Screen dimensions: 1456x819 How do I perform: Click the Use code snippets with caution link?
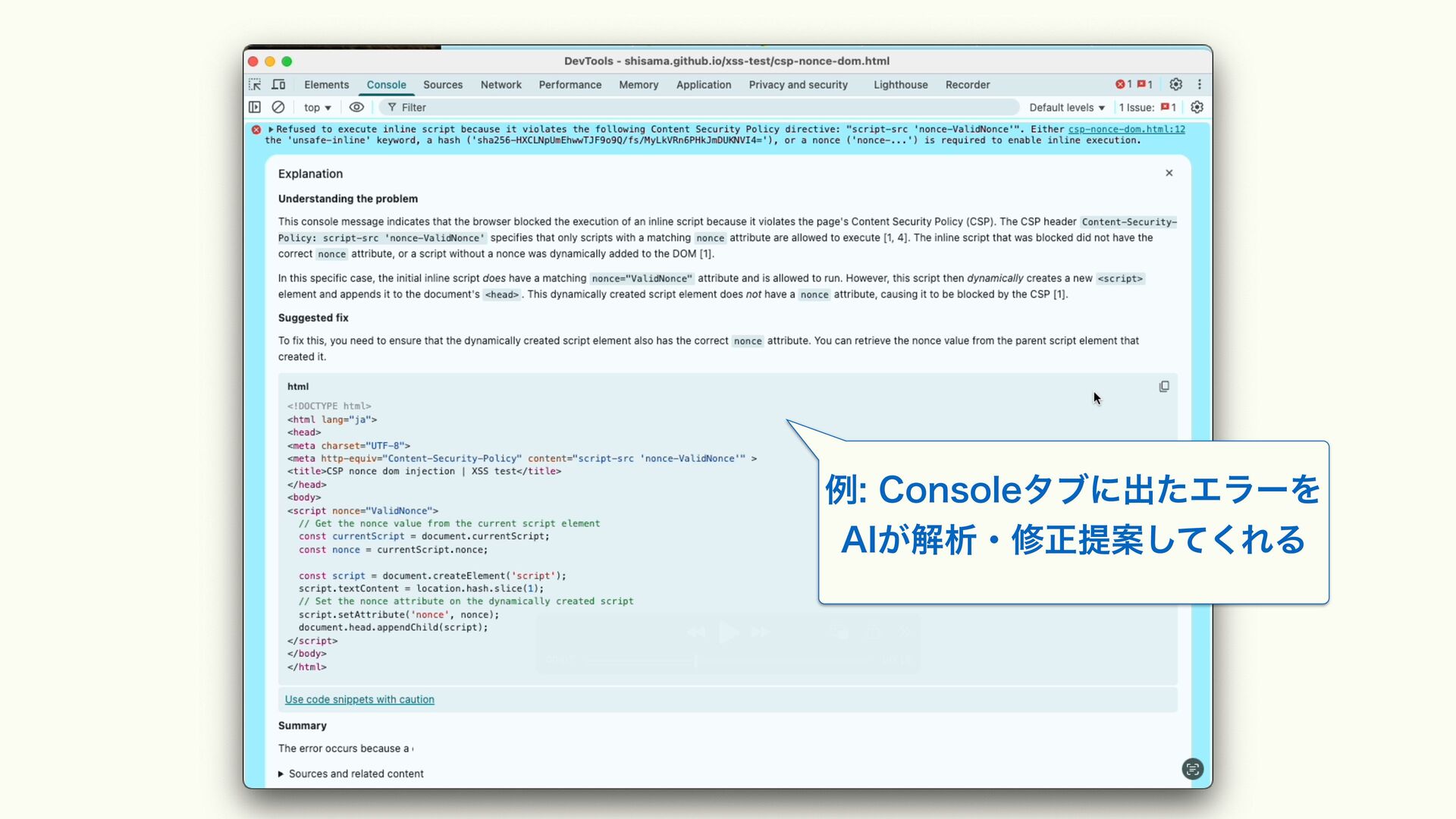(359, 700)
